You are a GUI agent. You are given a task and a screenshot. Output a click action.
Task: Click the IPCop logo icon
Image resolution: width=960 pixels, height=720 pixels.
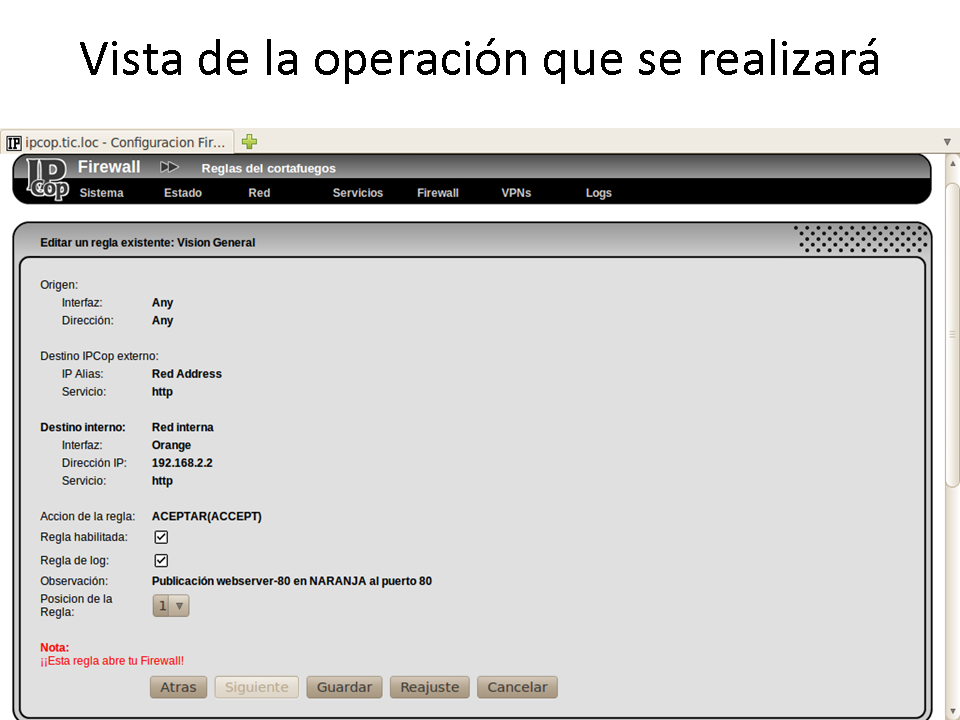point(47,179)
